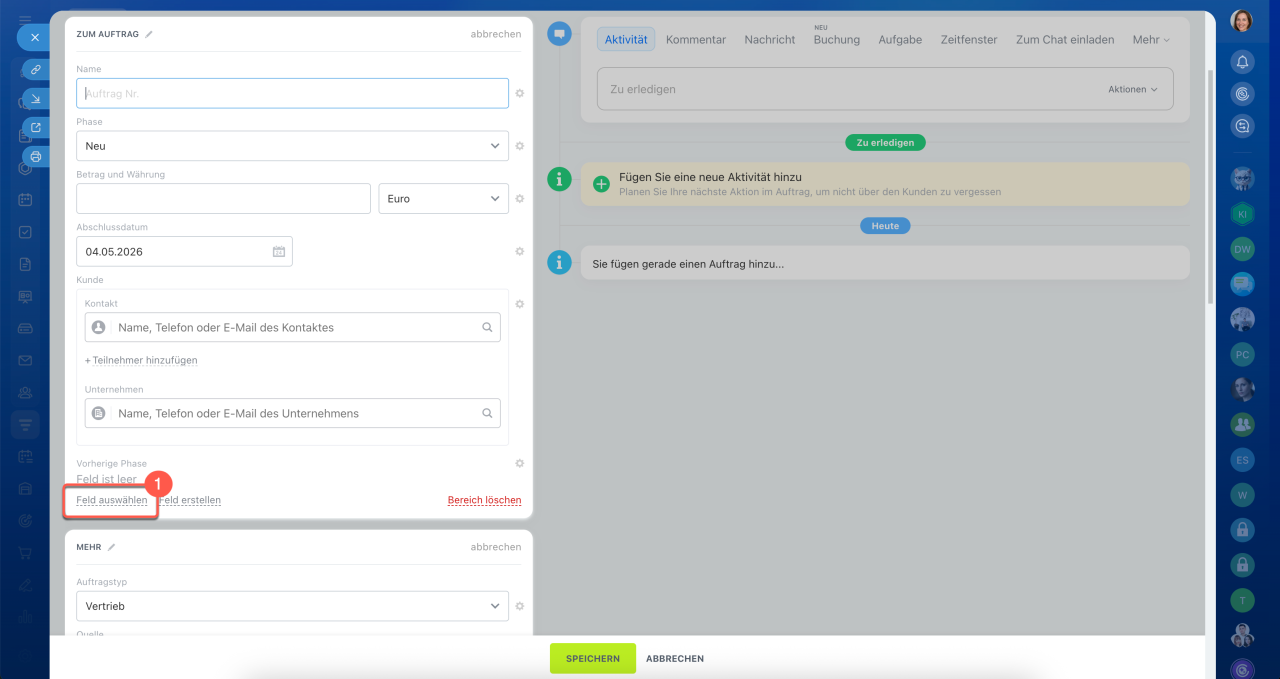Open the Aktionen dropdown in activity box
Image resolution: width=1280 pixels, height=679 pixels.
(x=1132, y=89)
